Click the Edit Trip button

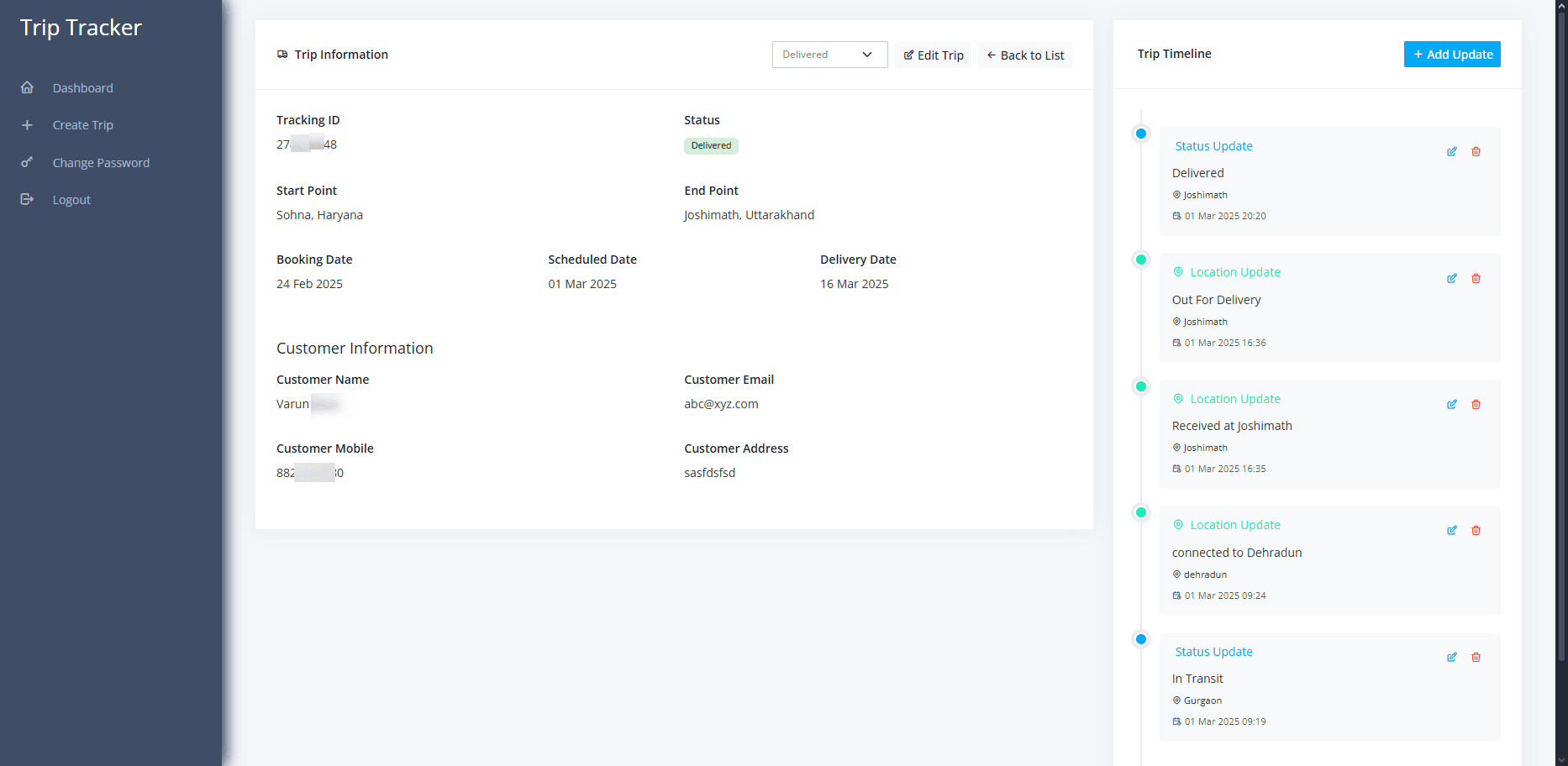coord(933,55)
